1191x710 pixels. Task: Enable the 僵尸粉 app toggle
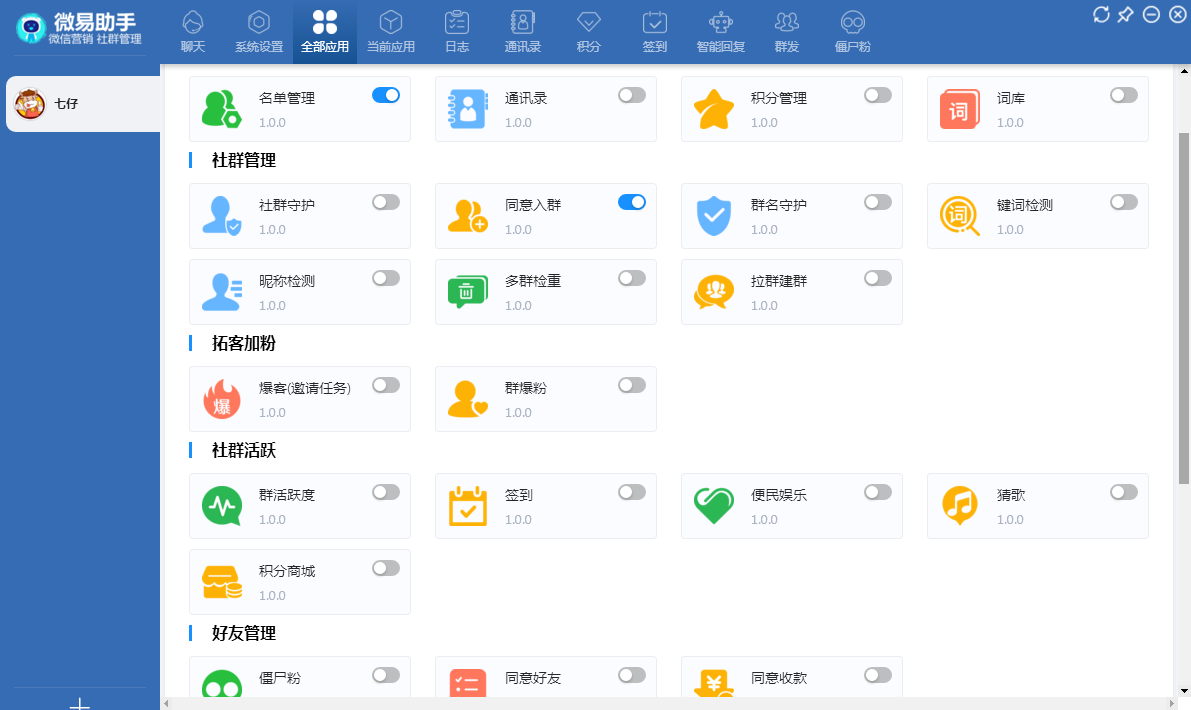click(386, 675)
